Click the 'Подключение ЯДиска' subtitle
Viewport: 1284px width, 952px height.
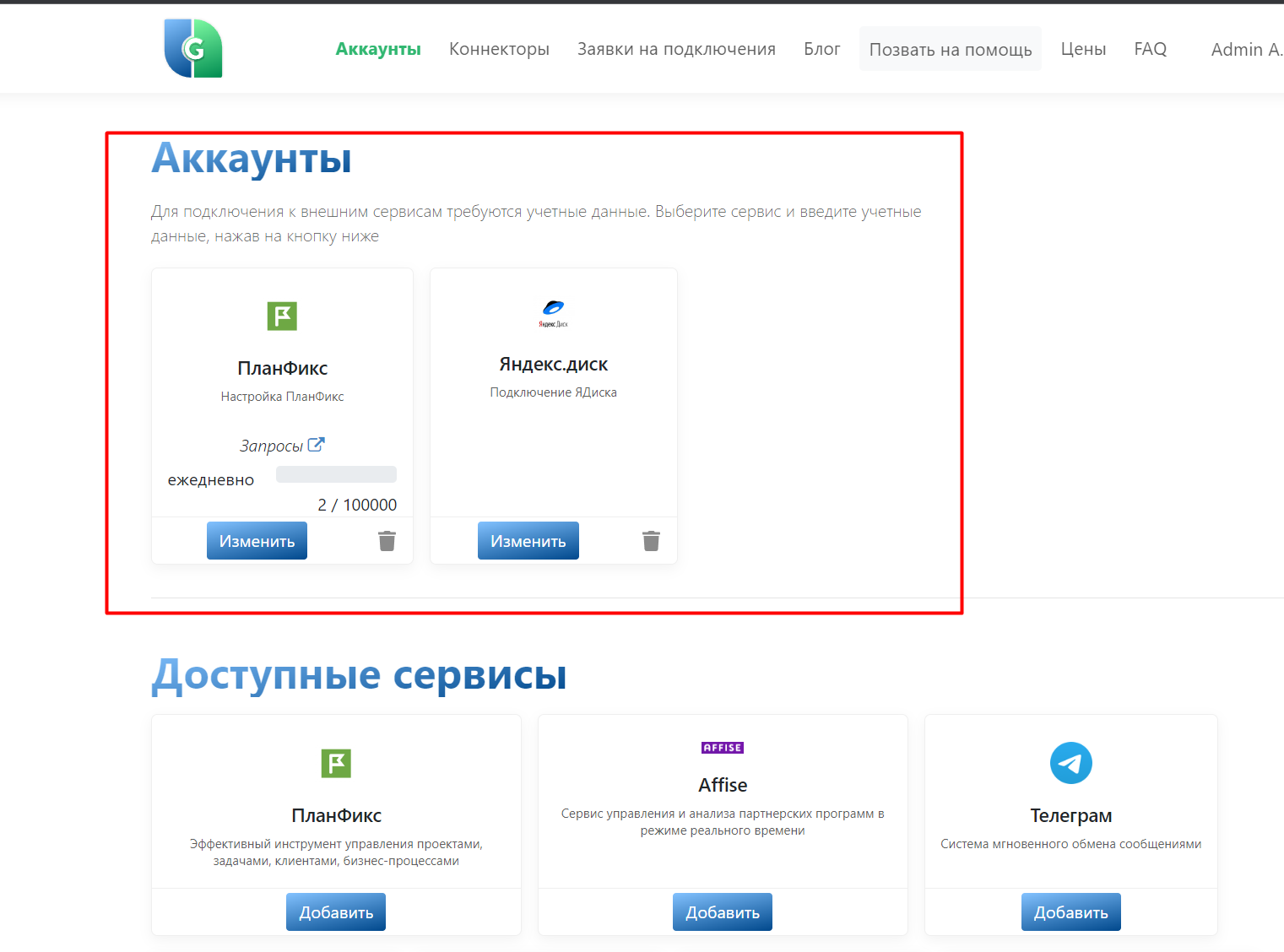click(554, 392)
